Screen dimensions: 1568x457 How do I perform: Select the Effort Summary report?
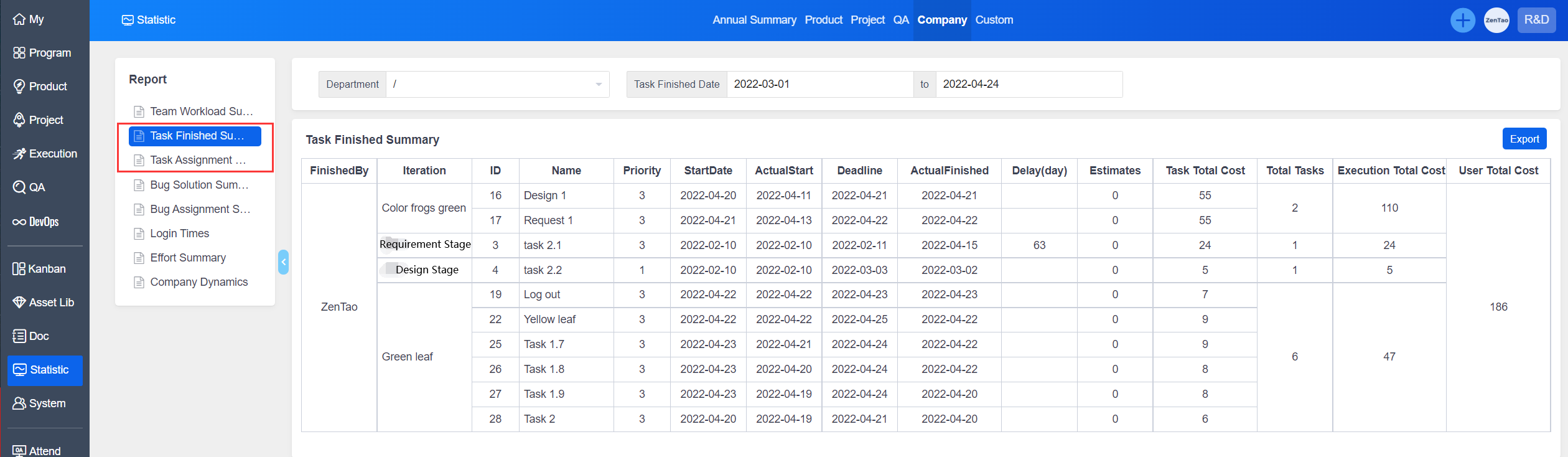pos(187,258)
